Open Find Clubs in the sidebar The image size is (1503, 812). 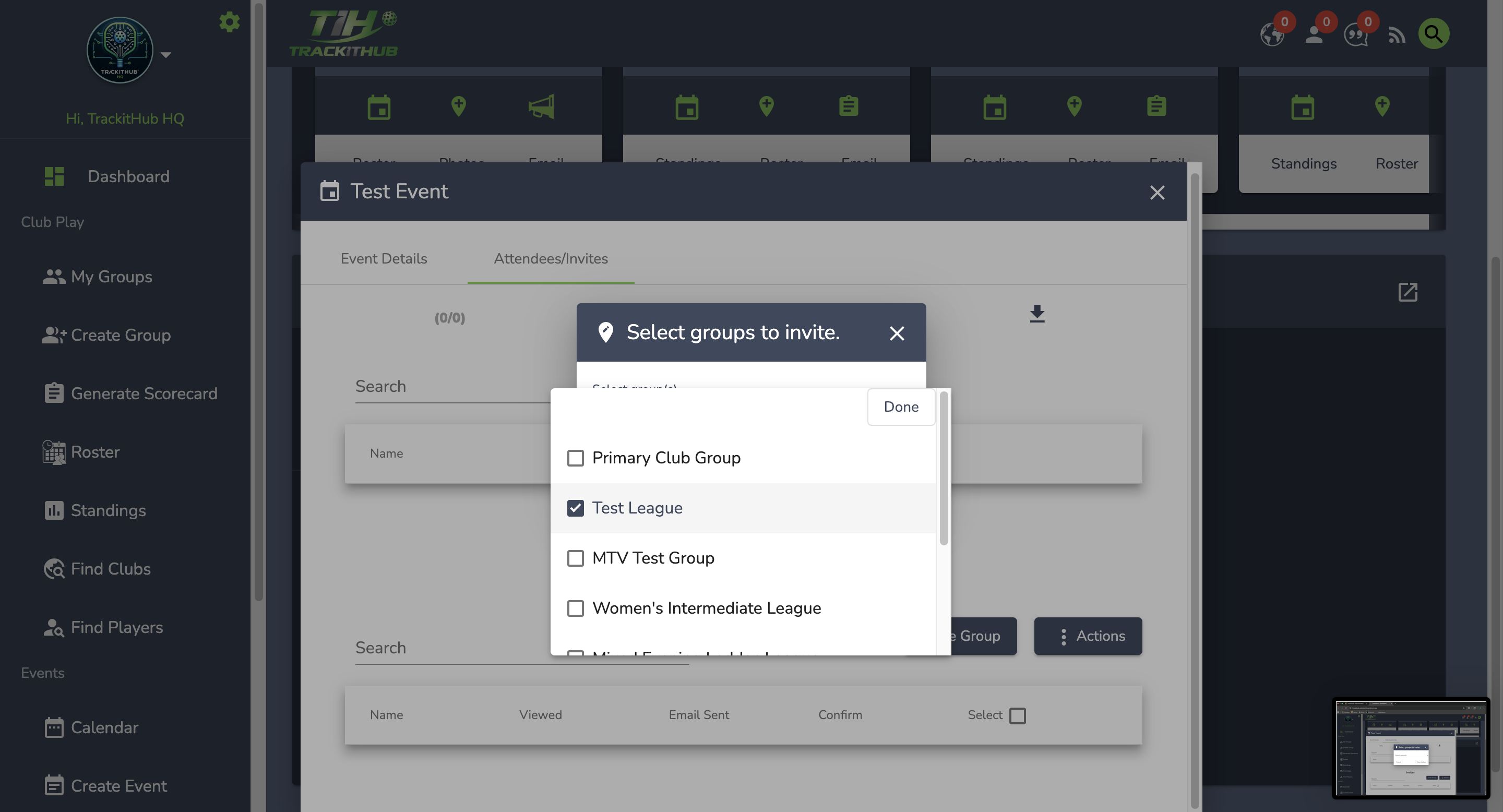(x=111, y=568)
